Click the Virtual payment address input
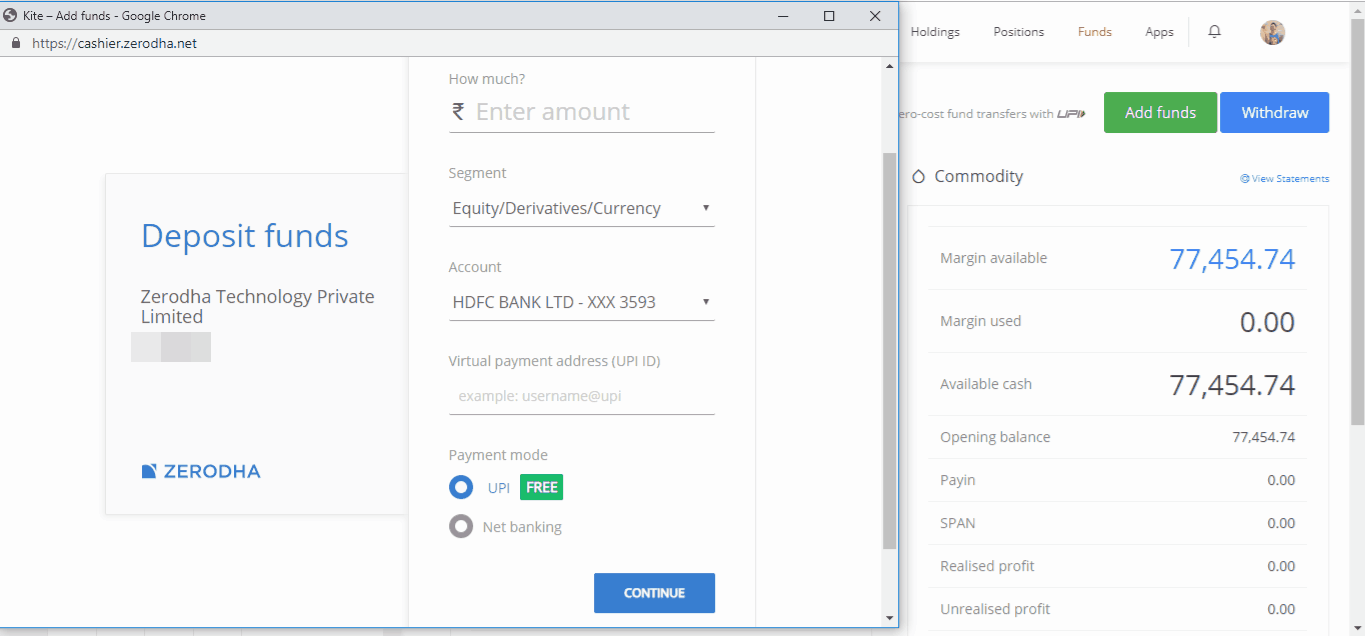1365x636 pixels. (582, 396)
